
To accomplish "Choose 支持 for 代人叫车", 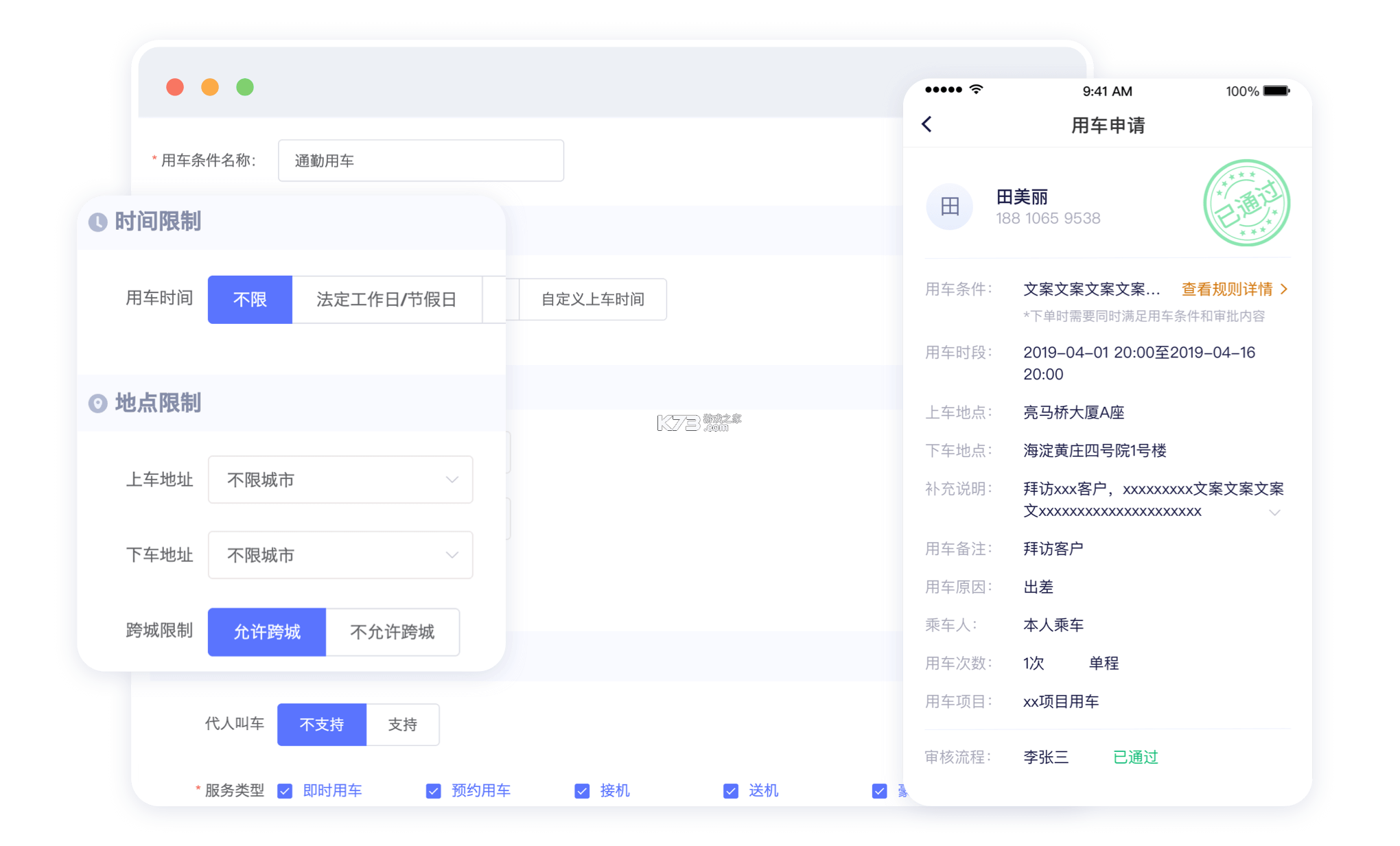I will coord(403,725).
